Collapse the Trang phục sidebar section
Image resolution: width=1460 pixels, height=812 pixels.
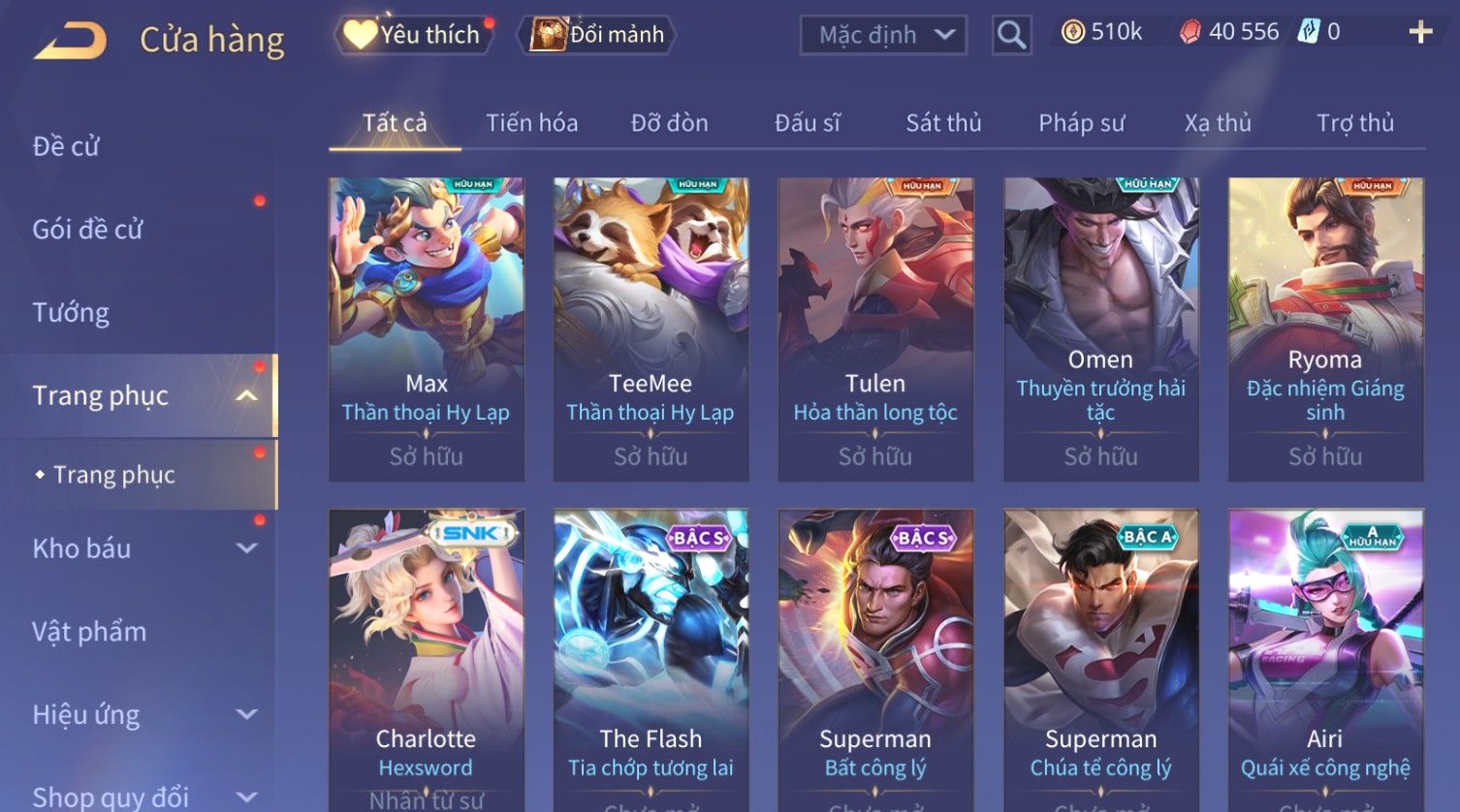pyautogui.click(x=247, y=395)
